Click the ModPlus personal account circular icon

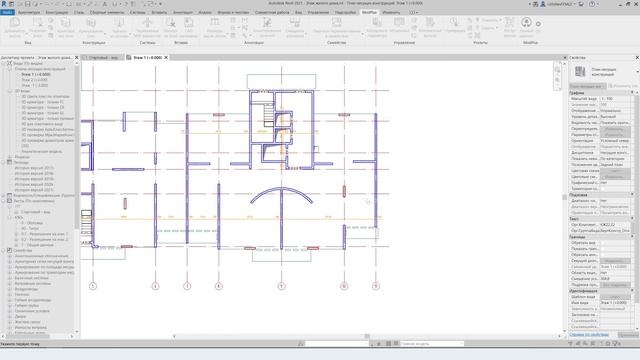[527, 22]
